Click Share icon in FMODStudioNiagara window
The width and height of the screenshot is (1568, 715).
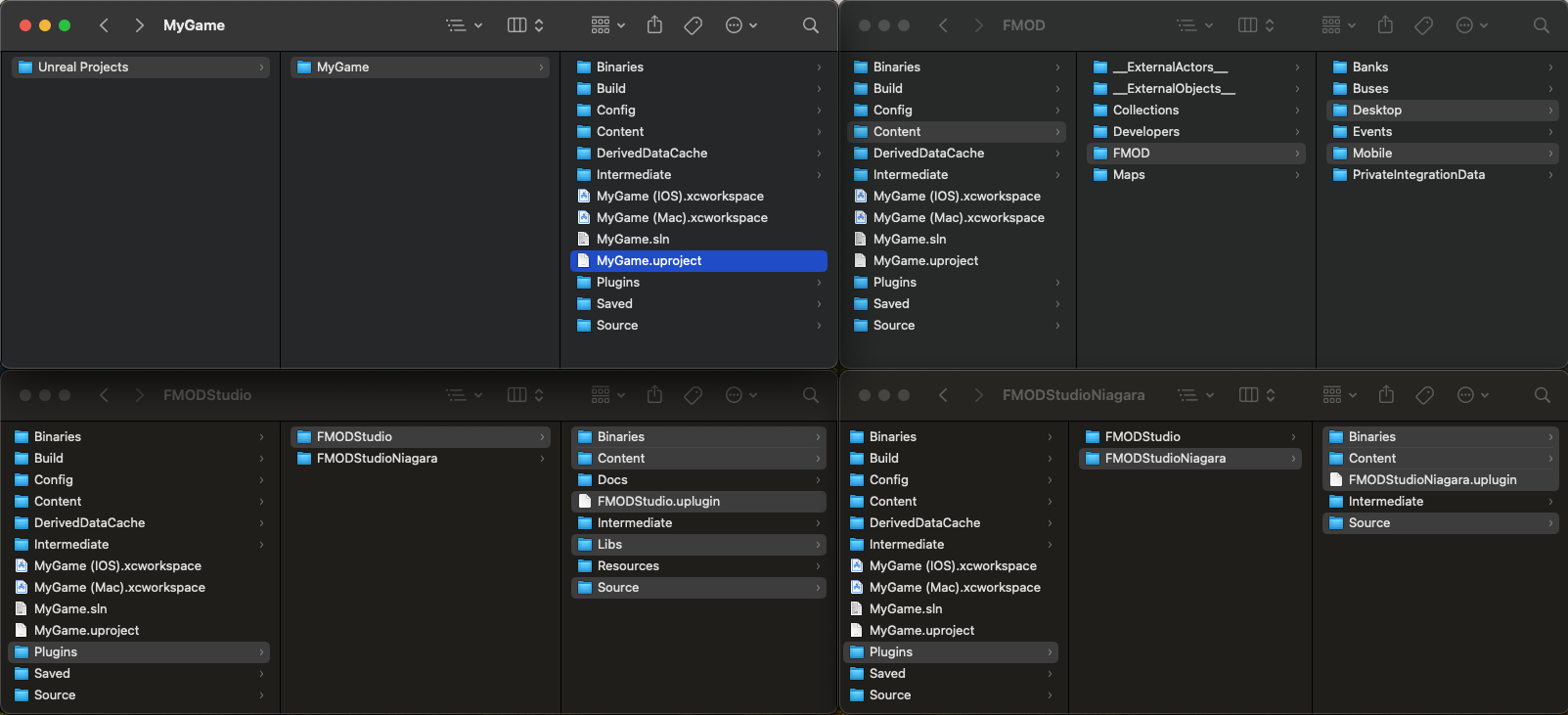click(1386, 395)
